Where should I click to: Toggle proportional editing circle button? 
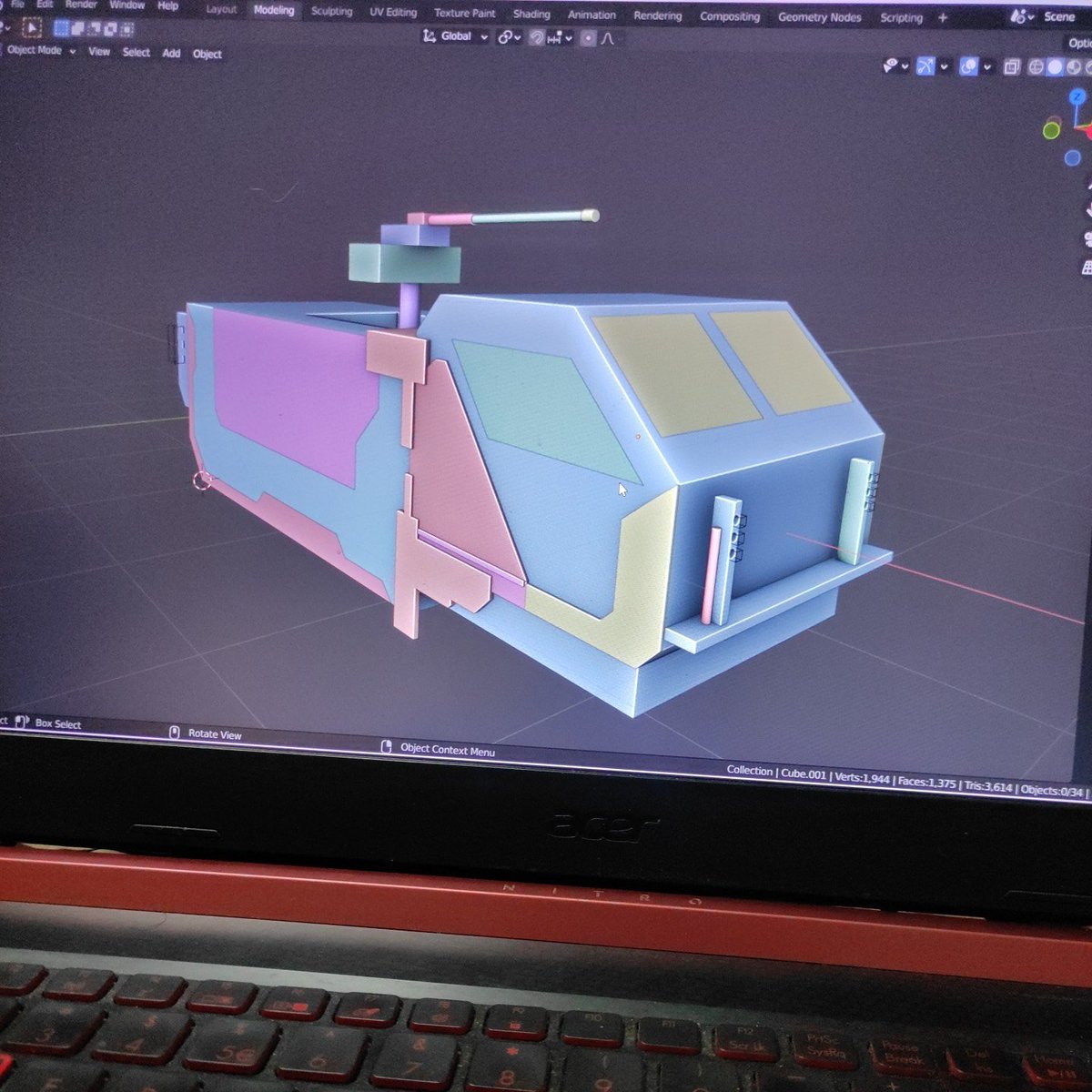[x=588, y=39]
